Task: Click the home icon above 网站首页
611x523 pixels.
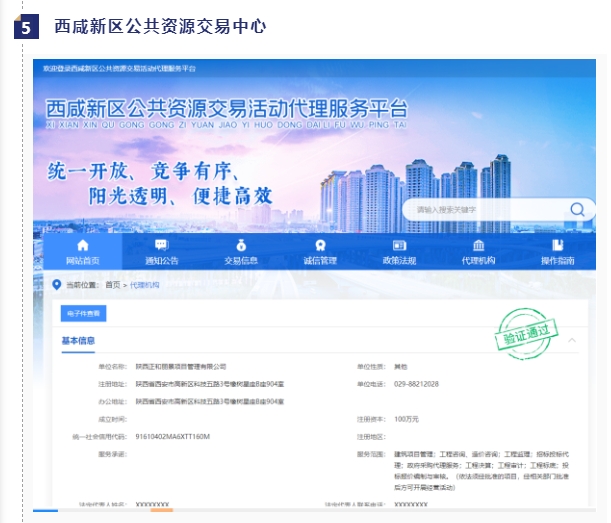Action: tap(83, 245)
